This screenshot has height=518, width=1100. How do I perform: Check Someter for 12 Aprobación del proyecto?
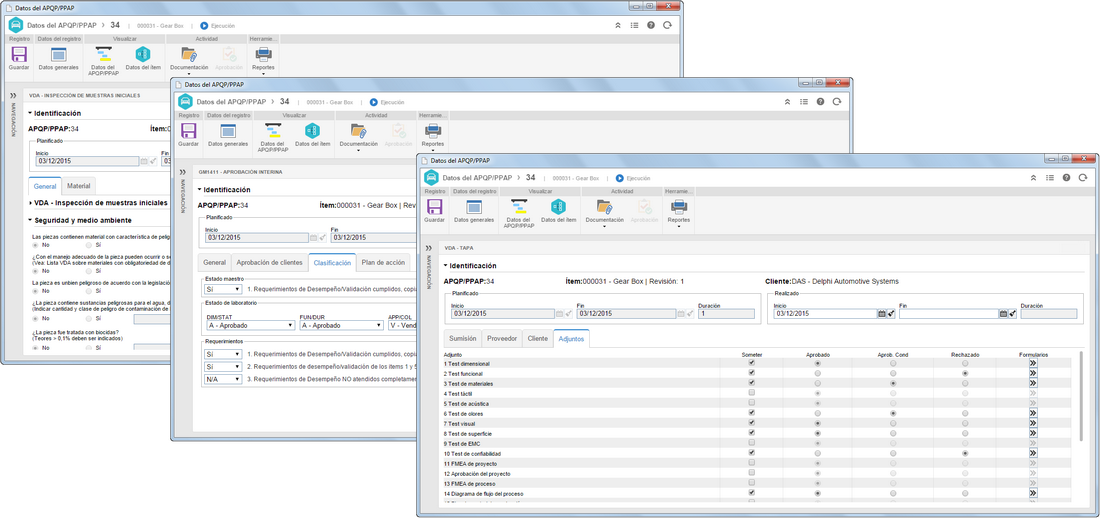[x=752, y=474]
